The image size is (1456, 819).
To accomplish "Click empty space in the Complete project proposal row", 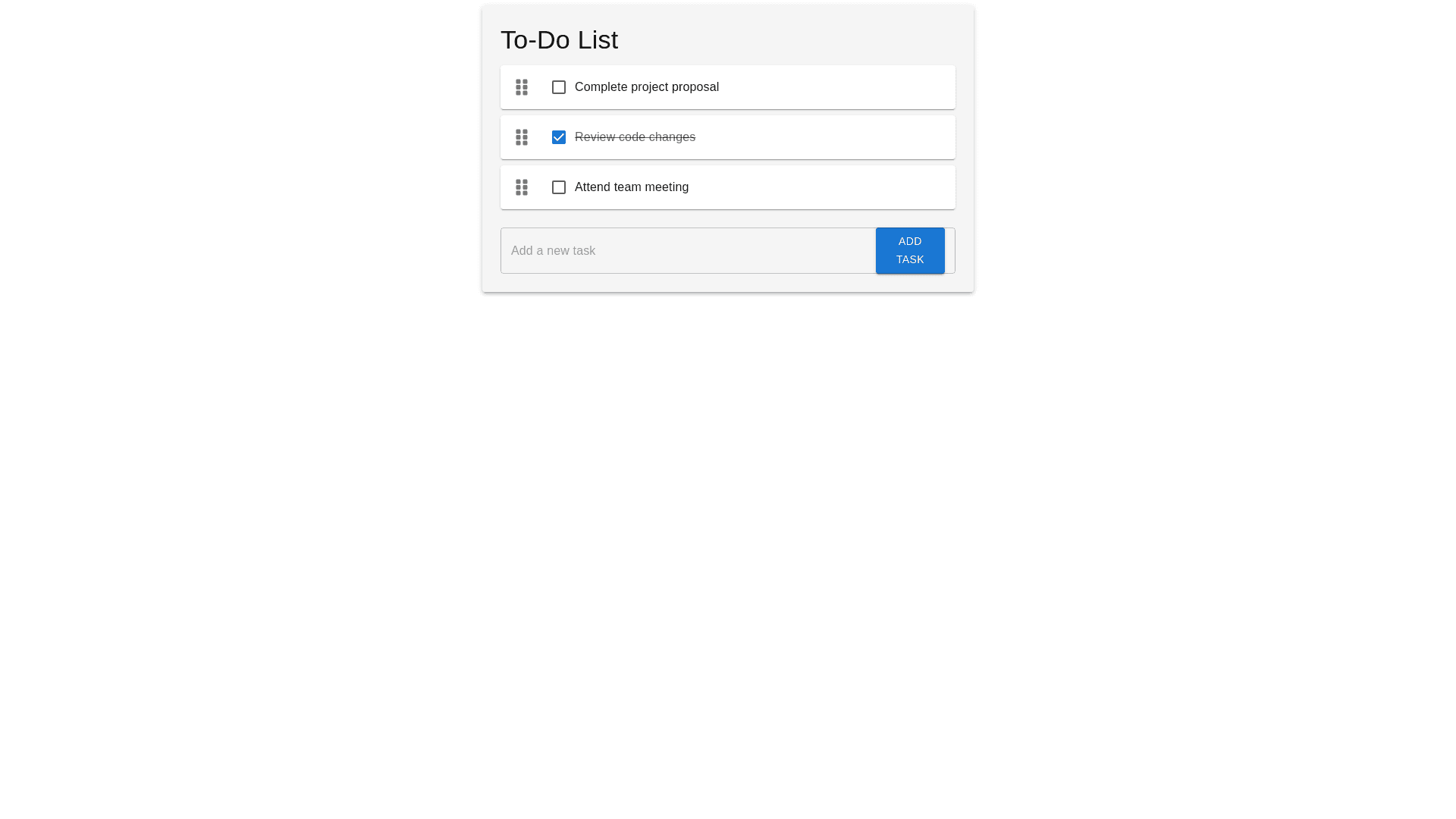I will (x=834, y=87).
